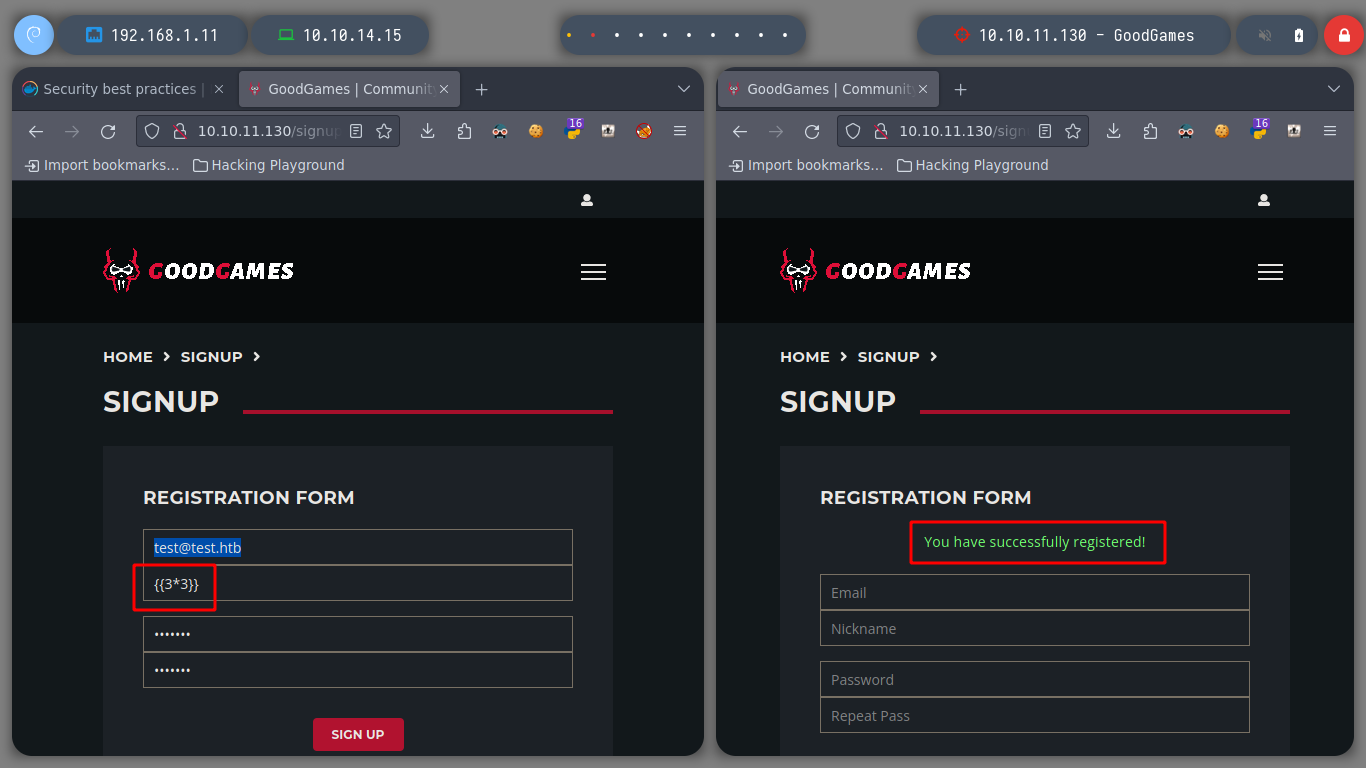
Task: Toggle the muted volume icon in the top bar
Action: (x=1265, y=35)
